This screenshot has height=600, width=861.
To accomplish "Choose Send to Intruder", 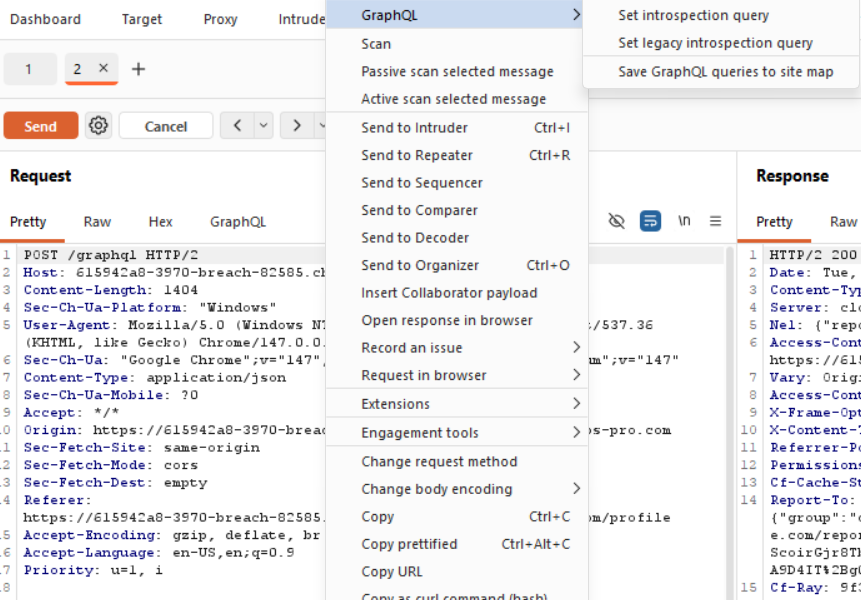I will coord(455,127).
